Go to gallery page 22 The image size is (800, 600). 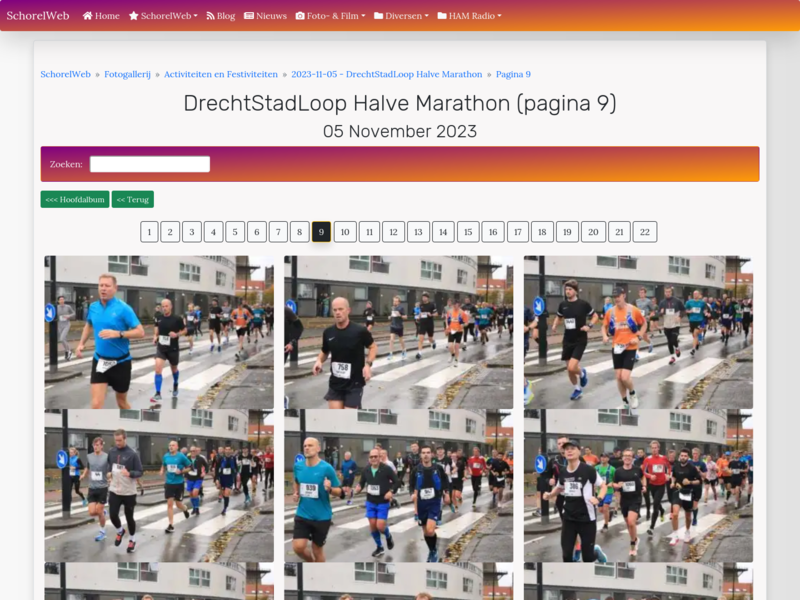[x=645, y=232]
